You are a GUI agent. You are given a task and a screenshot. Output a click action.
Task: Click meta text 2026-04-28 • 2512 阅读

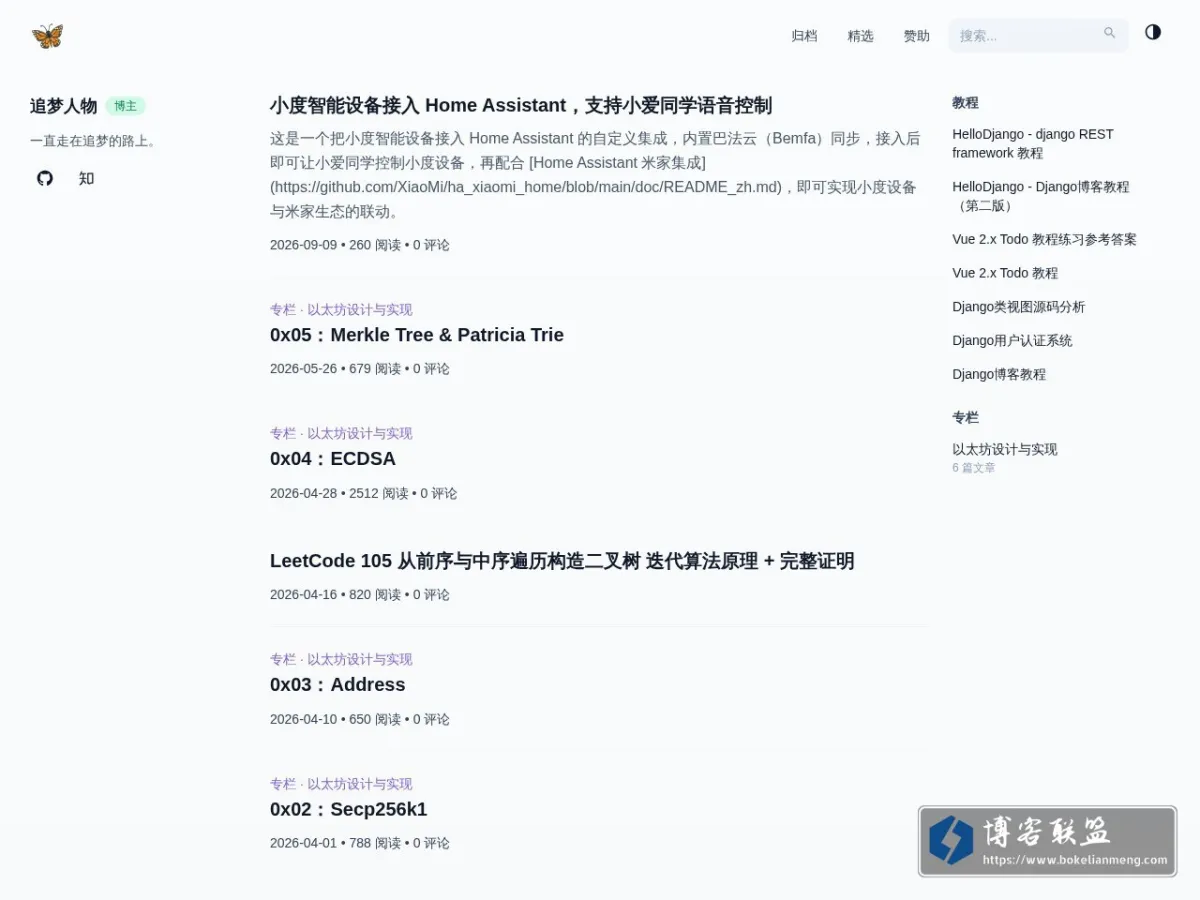[339, 493]
